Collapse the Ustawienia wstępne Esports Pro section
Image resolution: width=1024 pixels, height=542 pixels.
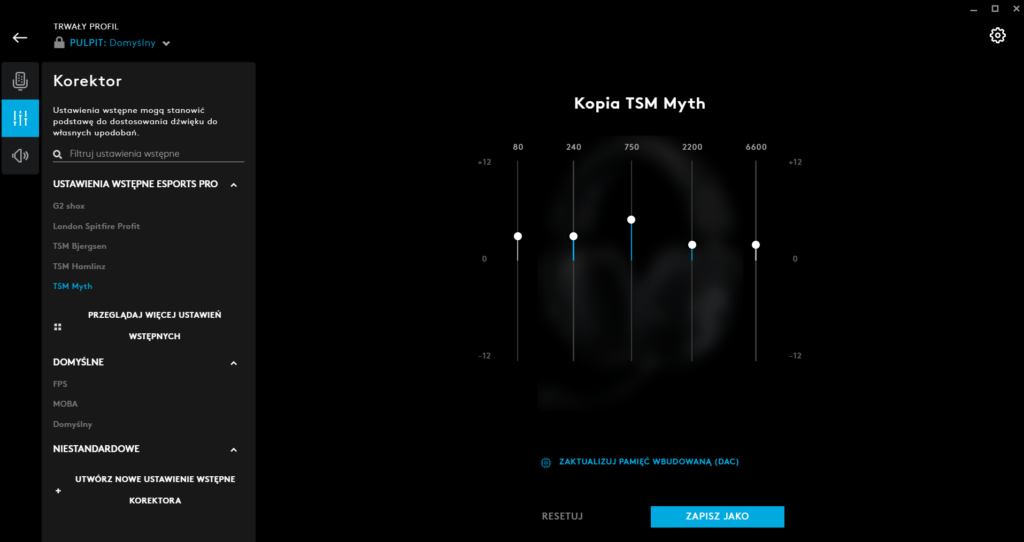[x=233, y=185]
